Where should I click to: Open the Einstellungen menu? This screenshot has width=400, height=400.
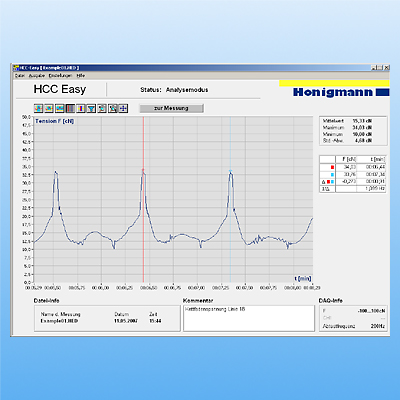click(x=60, y=76)
